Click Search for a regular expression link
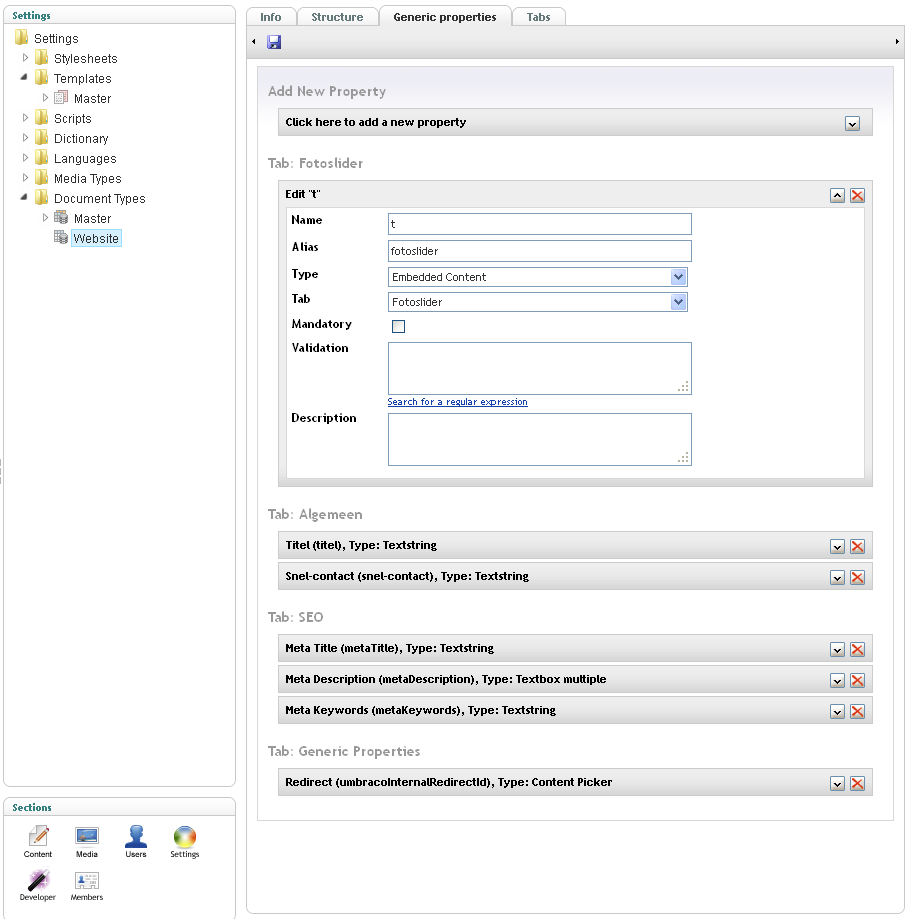The width and height of the screenshot is (912, 919). click(x=457, y=402)
